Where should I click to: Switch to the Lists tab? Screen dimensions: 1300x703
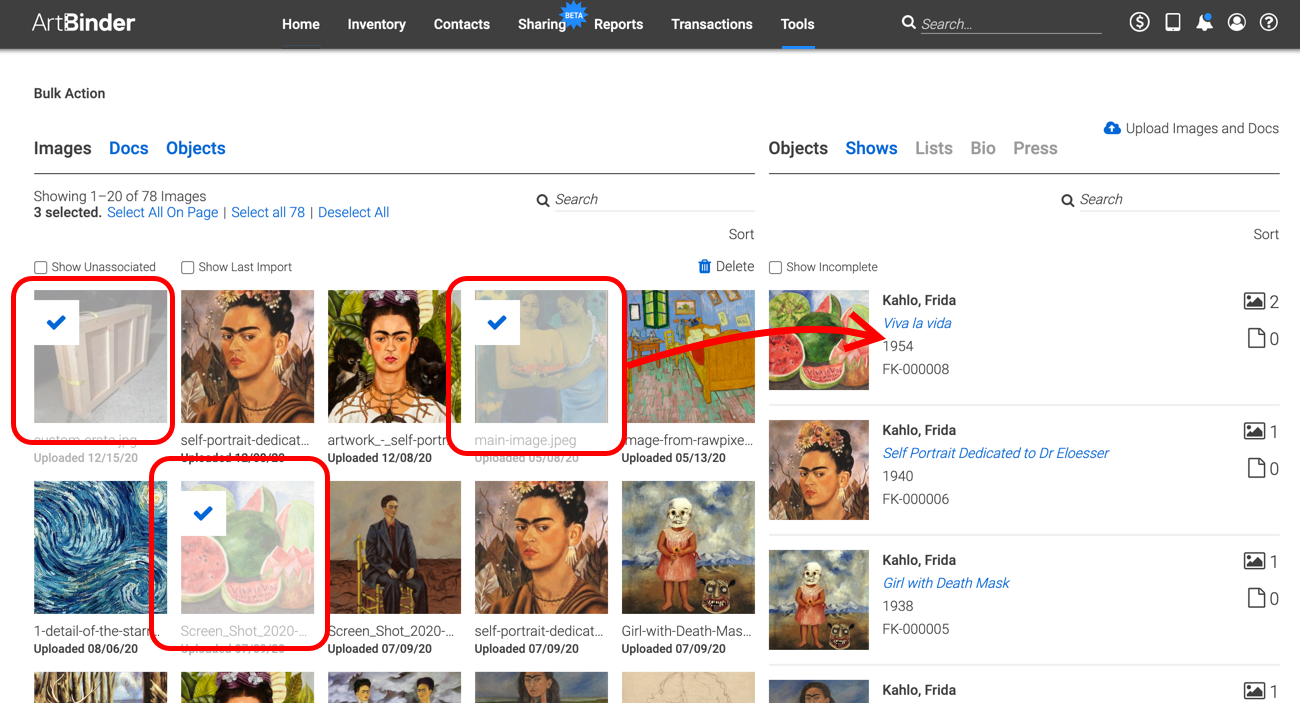934,148
